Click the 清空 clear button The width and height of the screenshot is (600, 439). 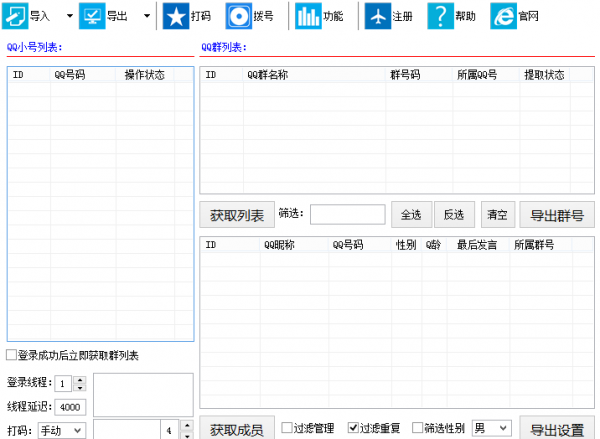tap(498, 214)
